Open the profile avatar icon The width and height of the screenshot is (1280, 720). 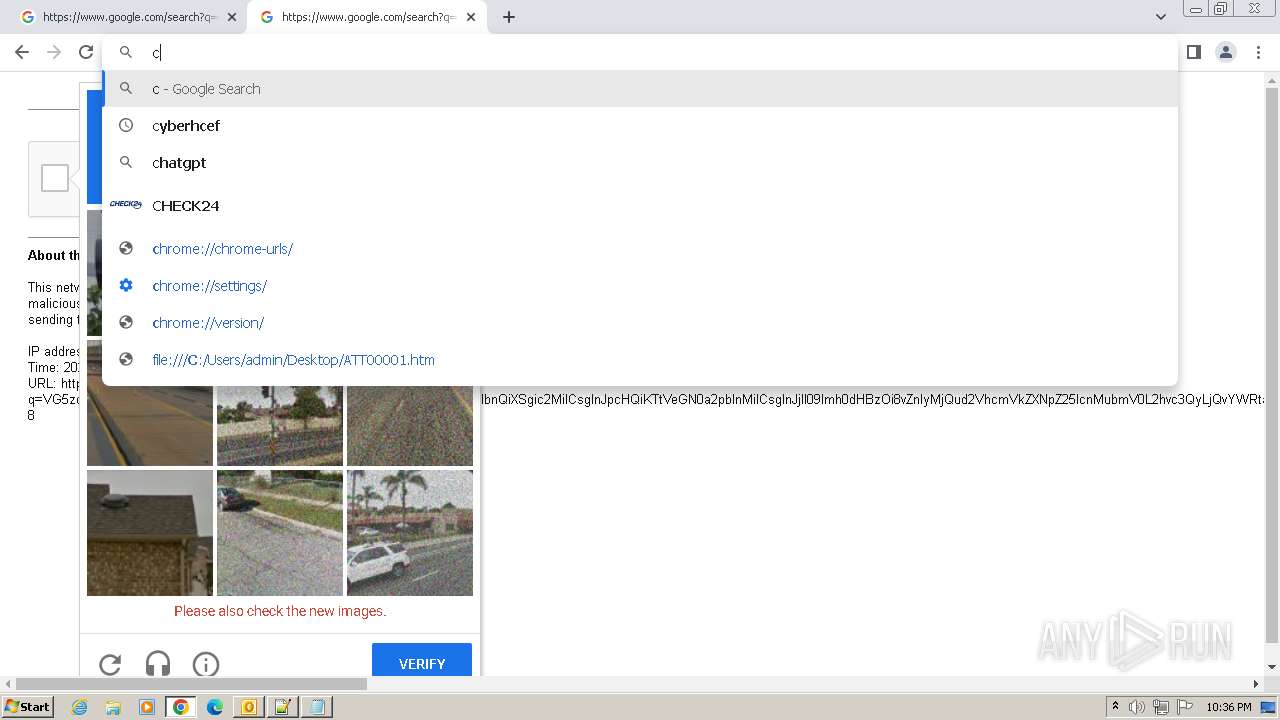1225,52
